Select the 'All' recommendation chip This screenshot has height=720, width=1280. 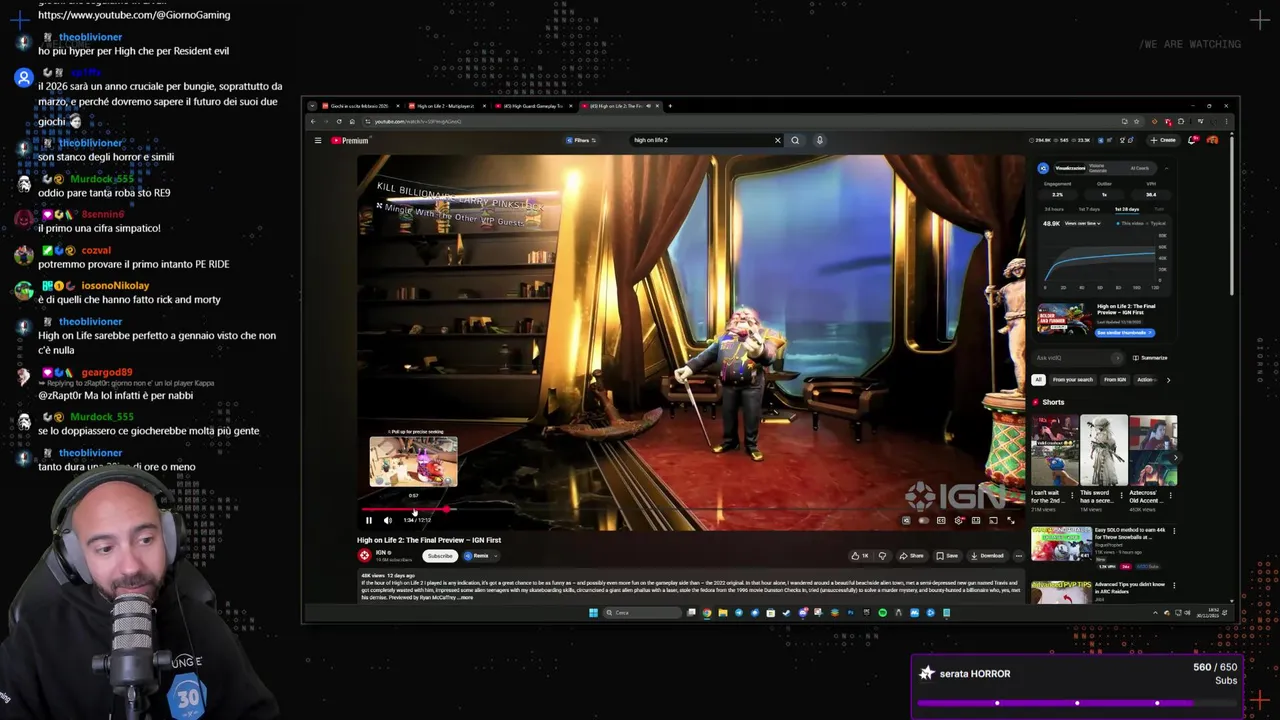1039,380
